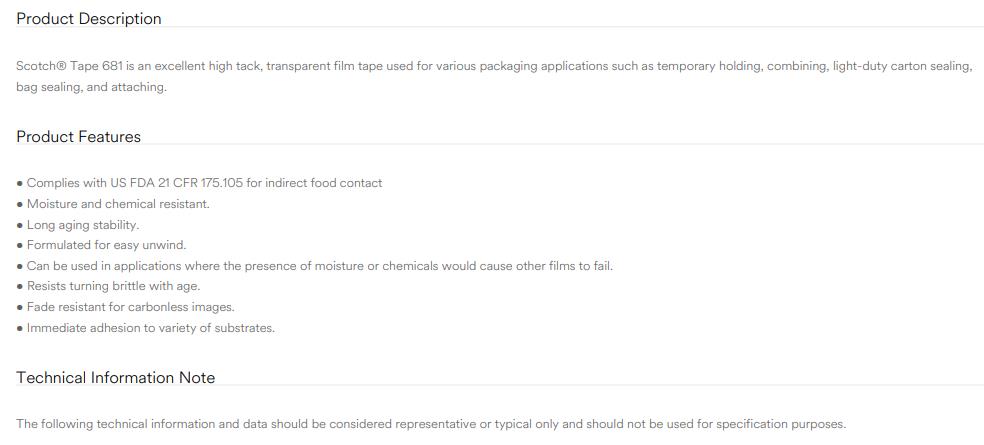Screen dimensions: 984x445
Task: Click the Product Description heading
Action: click(x=88, y=19)
